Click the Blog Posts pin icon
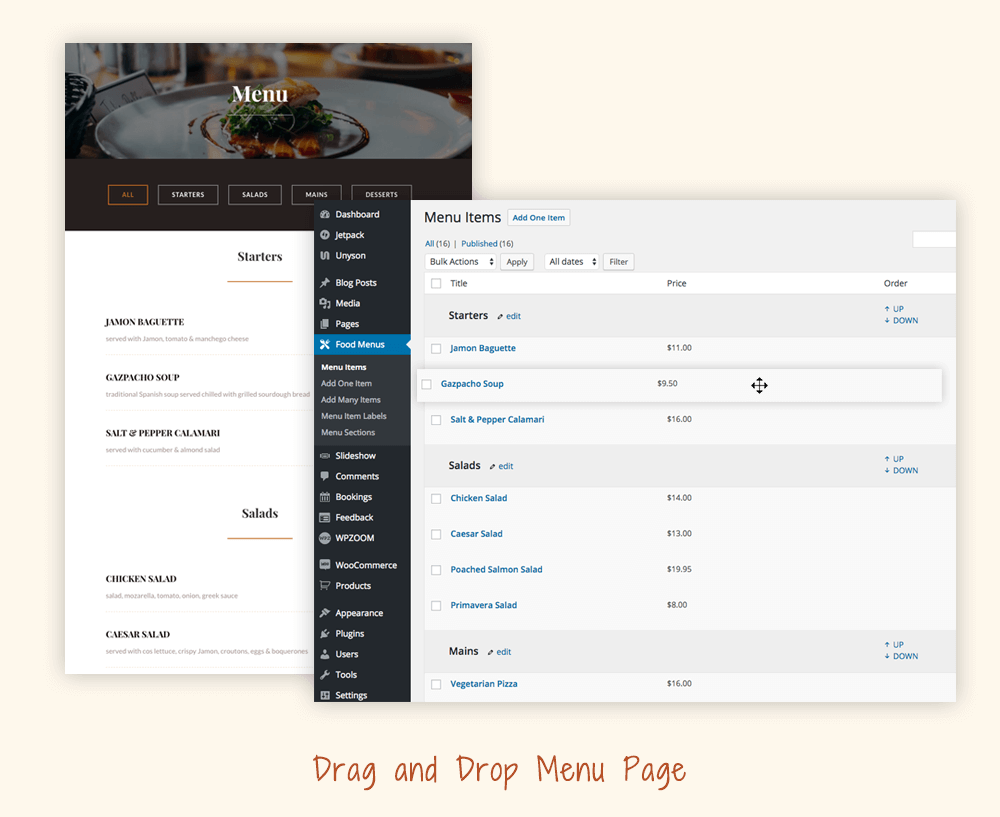Viewport: 1000px width, 817px height. [325, 283]
